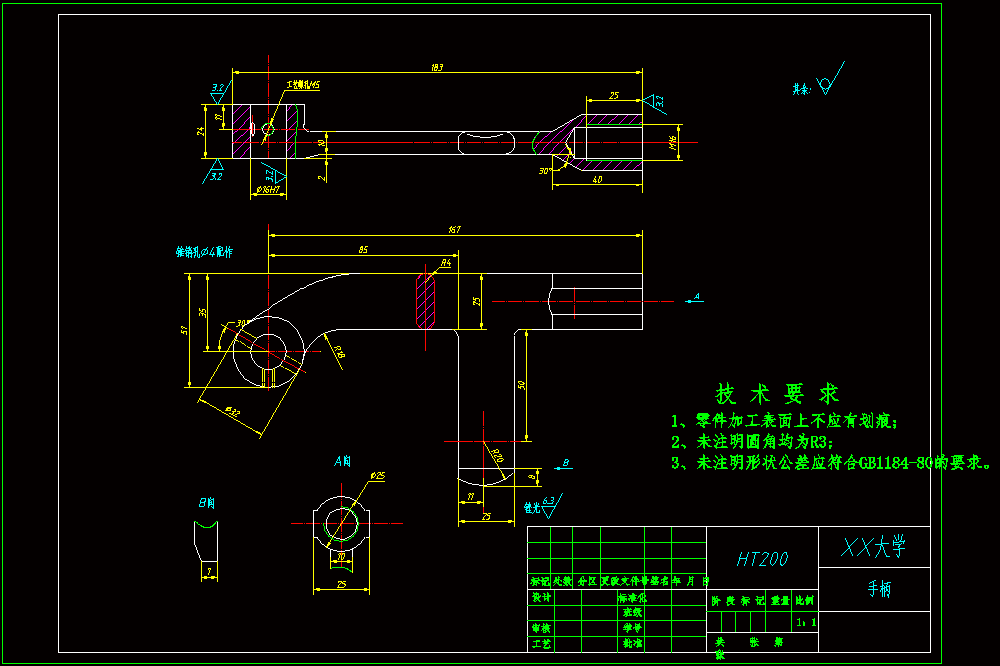The image size is (1000, 666).
Task: Select the 技术要求 heading text
Action: coord(777,394)
